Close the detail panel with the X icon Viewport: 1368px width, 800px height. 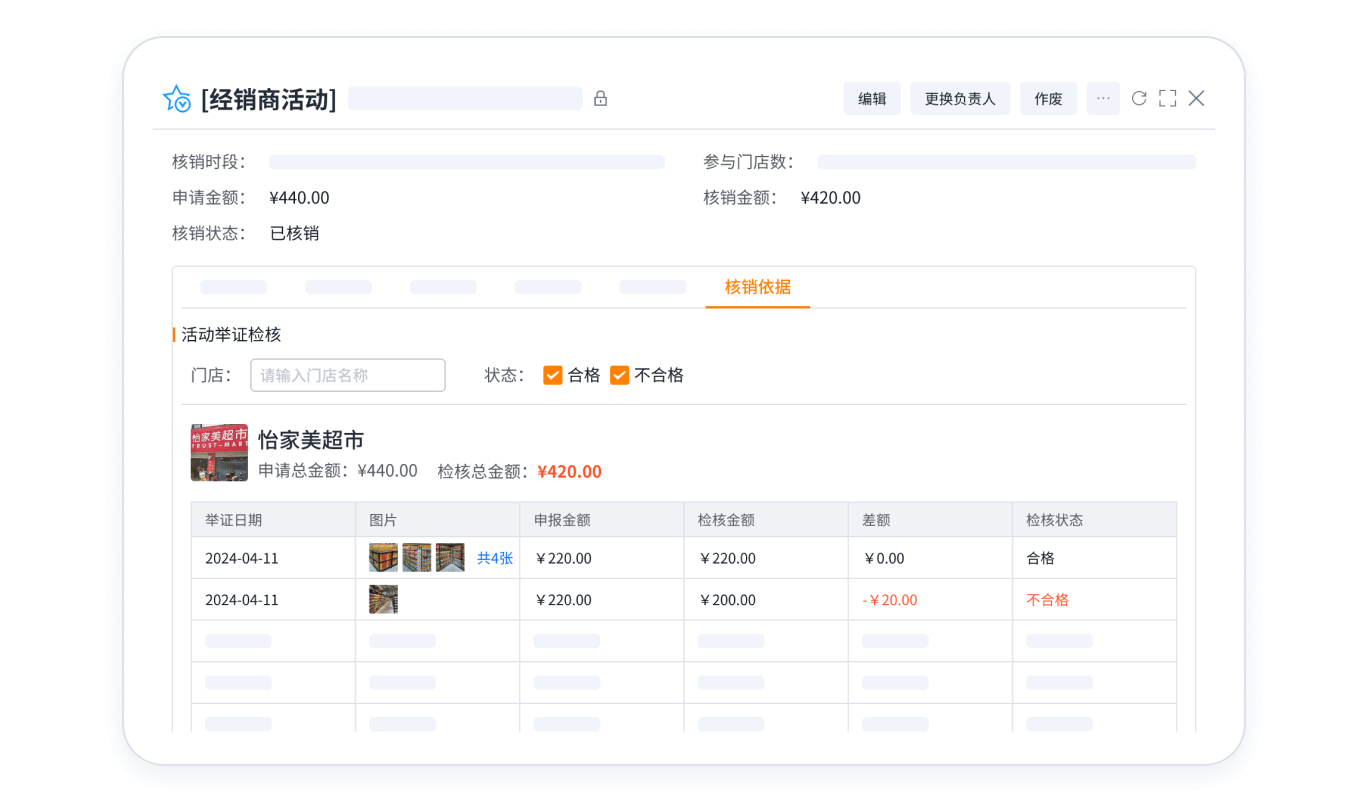[x=1197, y=98]
